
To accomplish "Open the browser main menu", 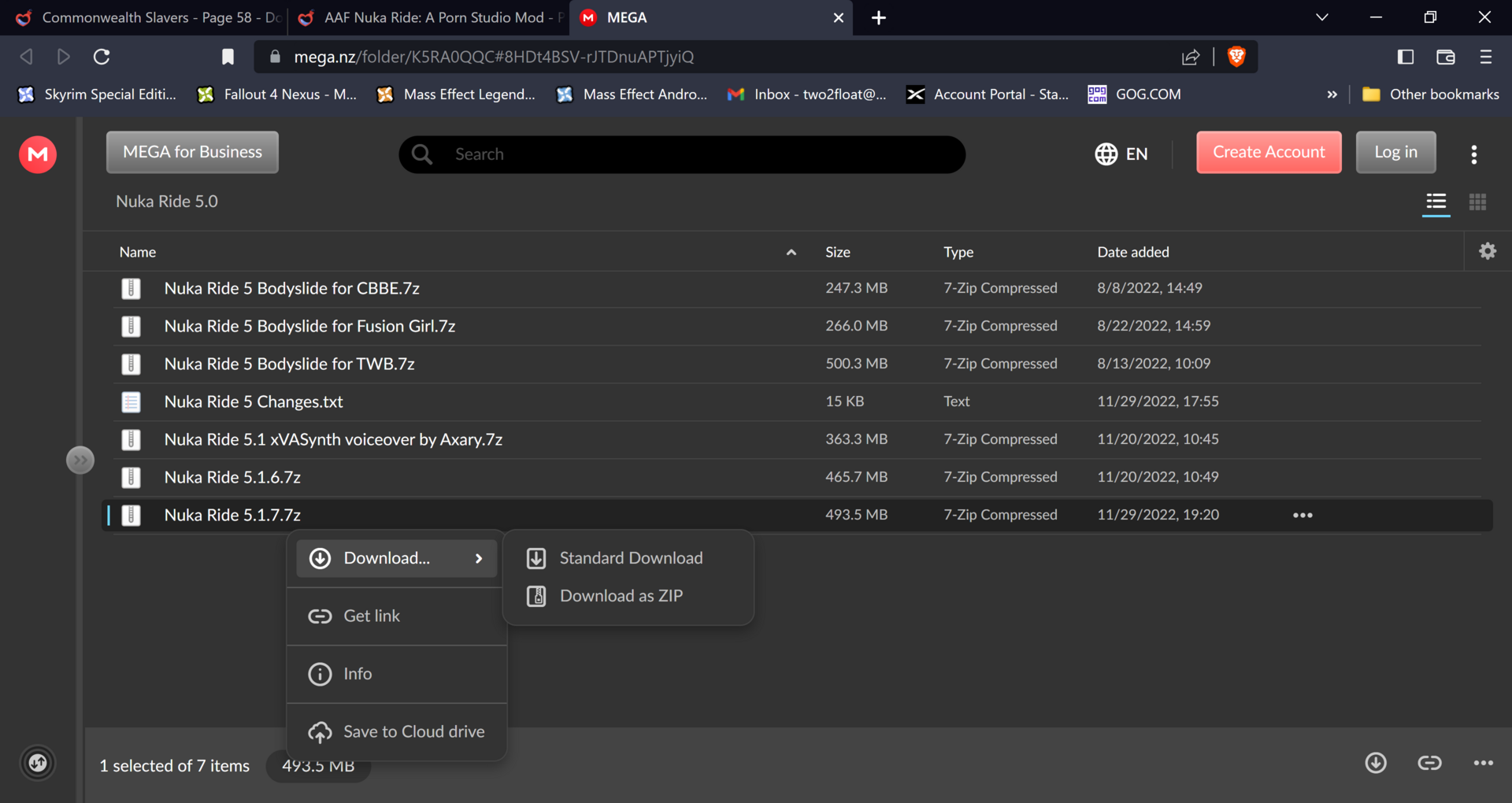I will [1486, 57].
